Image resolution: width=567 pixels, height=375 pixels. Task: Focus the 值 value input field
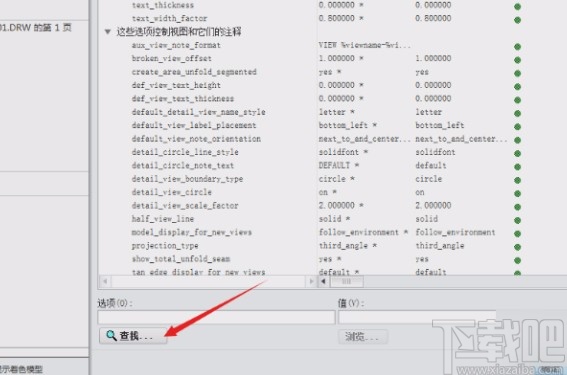coord(417,317)
